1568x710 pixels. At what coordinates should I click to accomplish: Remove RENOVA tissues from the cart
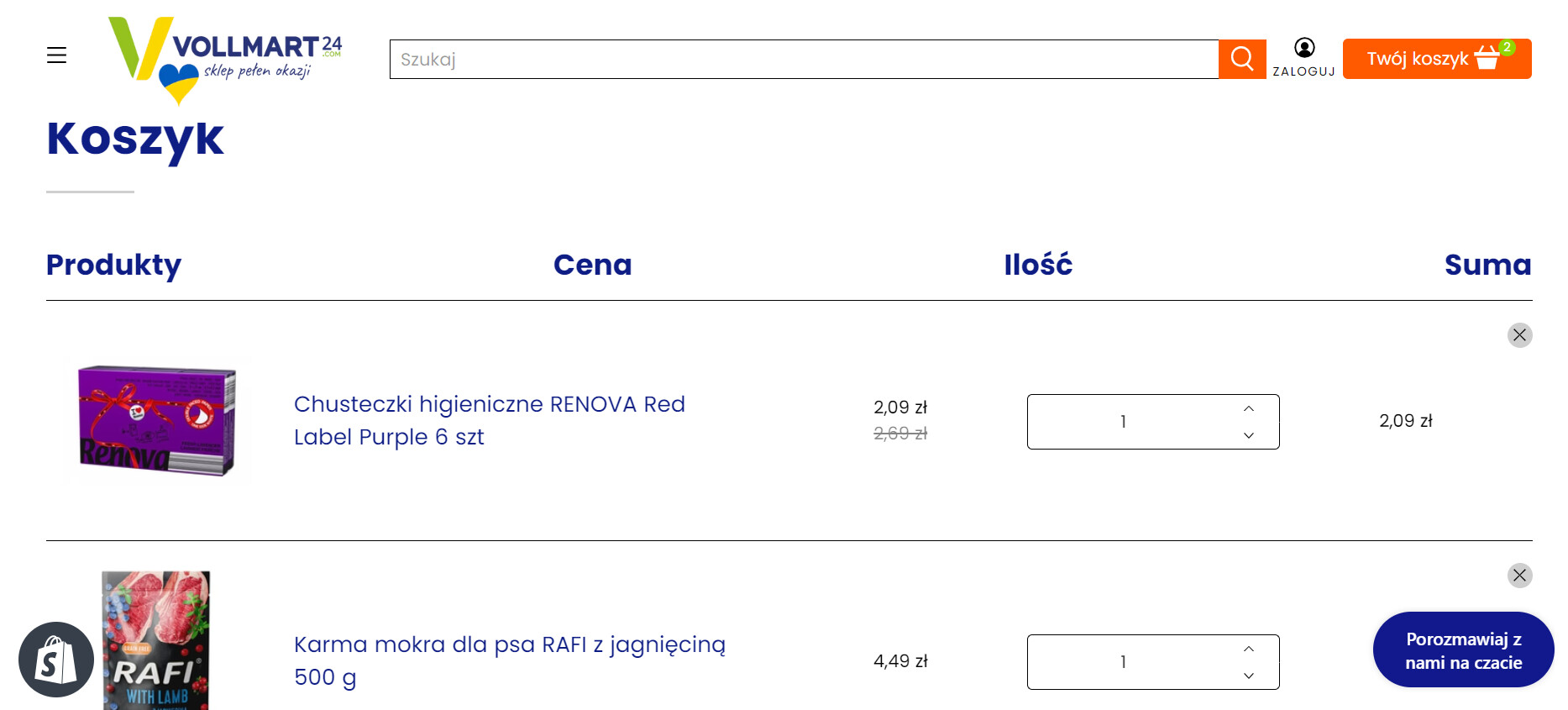click(x=1519, y=335)
